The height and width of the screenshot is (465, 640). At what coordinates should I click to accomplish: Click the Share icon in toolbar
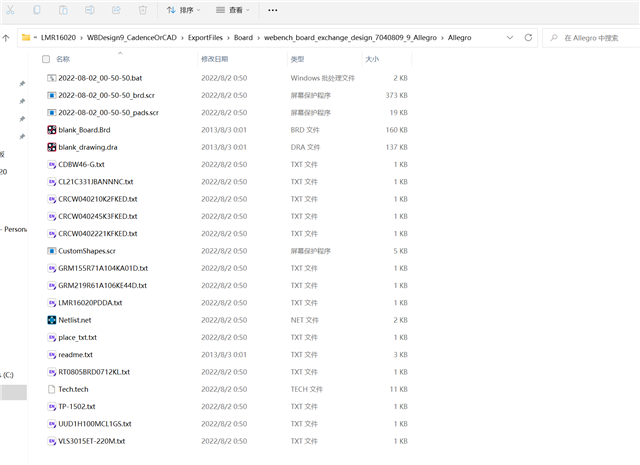click(x=116, y=10)
